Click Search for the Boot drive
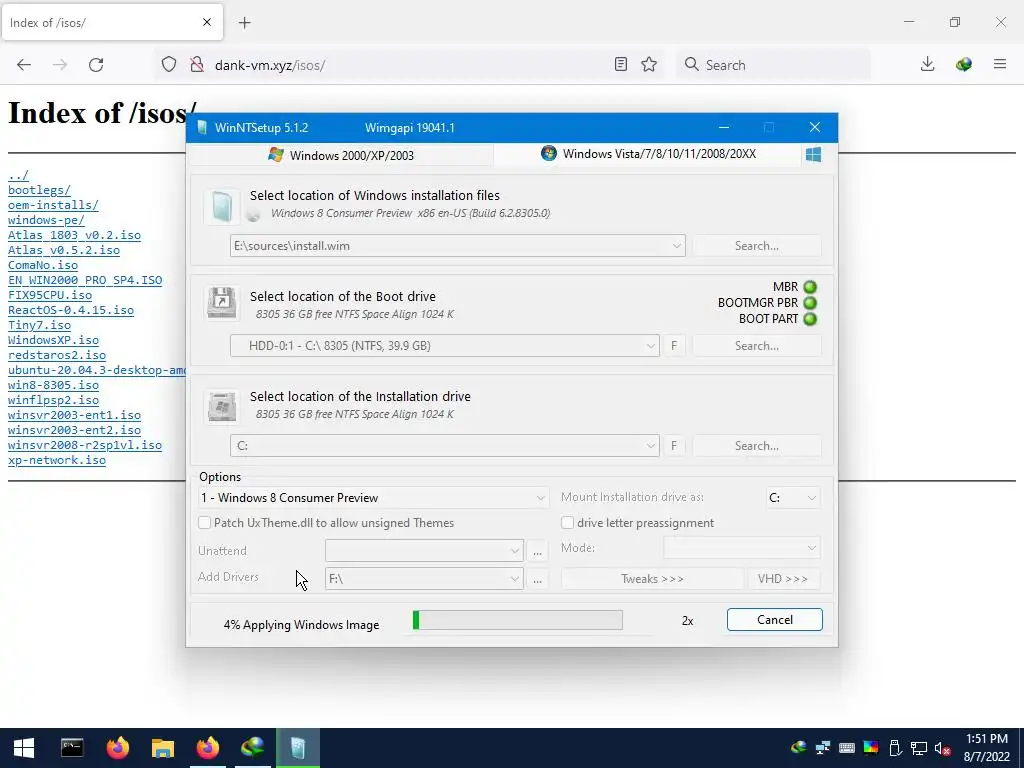The height and width of the screenshot is (768, 1024). coord(756,345)
